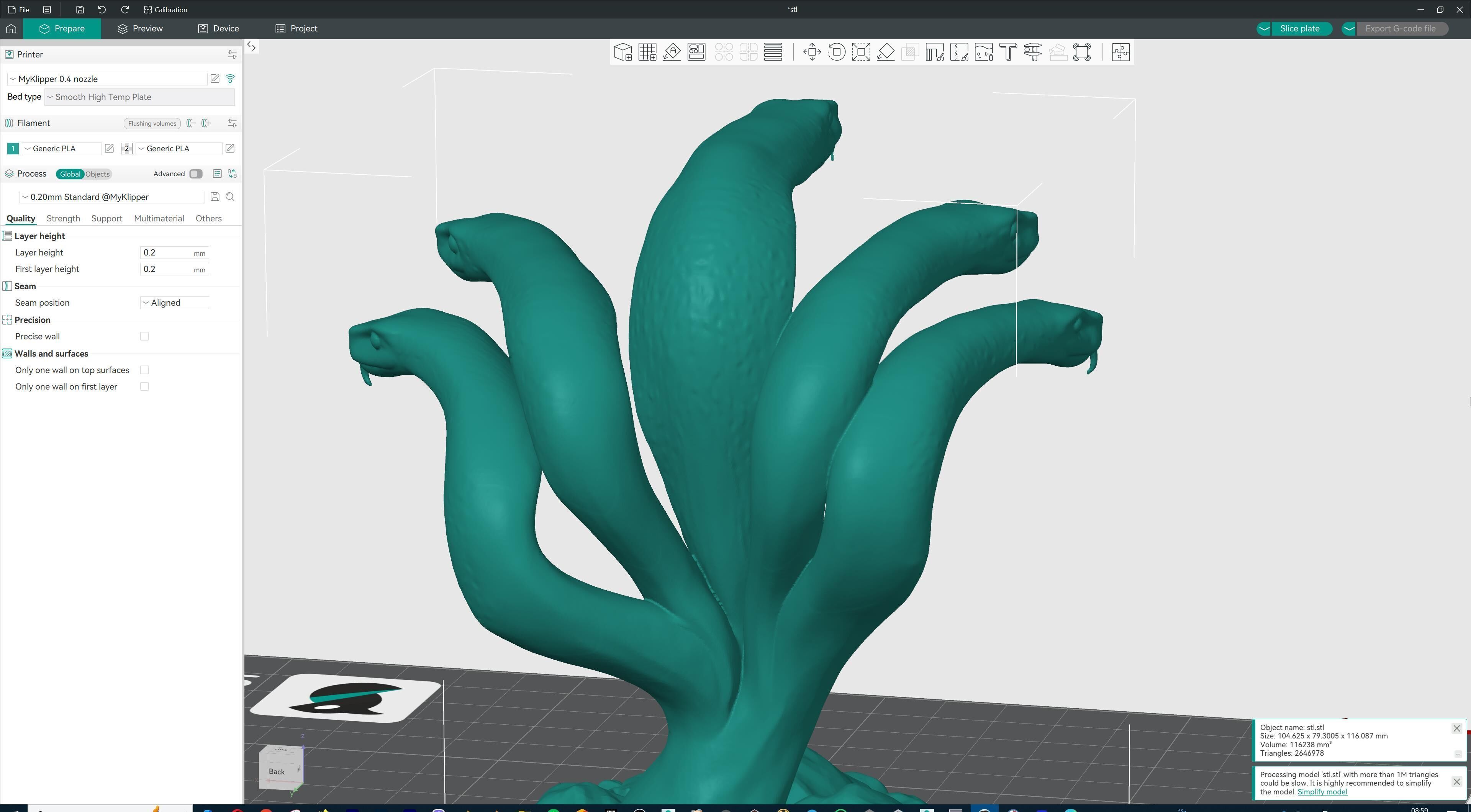1471x812 pixels.
Task: Edit the second Generic PLA filament preset
Action: pyautogui.click(x=229, y=149)
